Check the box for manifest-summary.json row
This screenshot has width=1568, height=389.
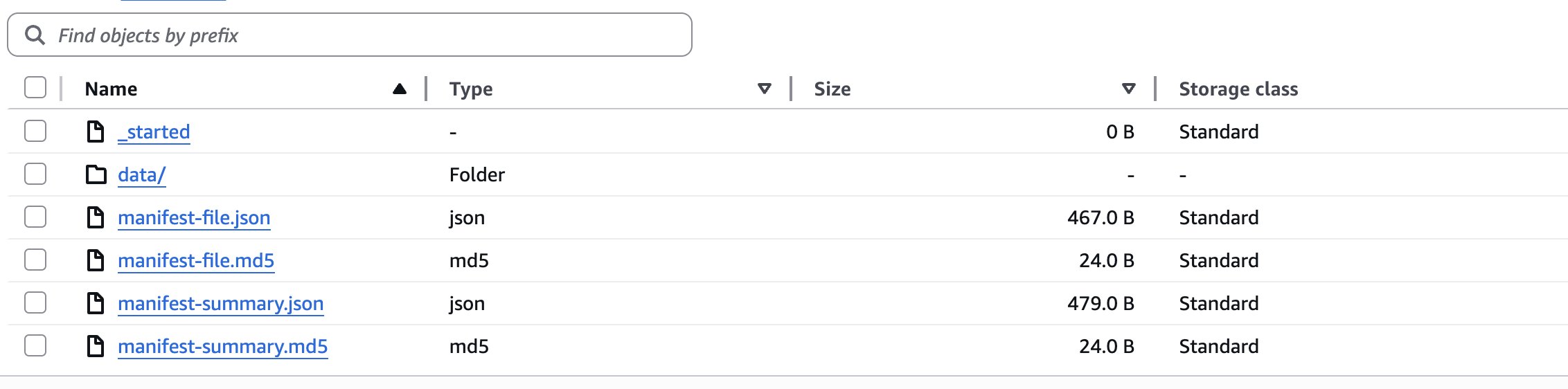click(x=35, y=302)
